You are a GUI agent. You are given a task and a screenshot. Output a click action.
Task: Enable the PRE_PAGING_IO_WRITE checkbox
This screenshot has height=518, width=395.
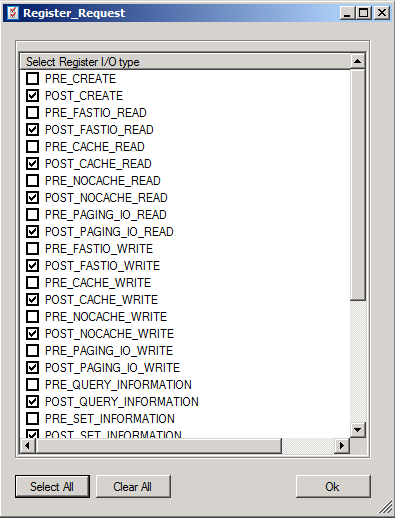pyautogui.click(x=32, y=351)
